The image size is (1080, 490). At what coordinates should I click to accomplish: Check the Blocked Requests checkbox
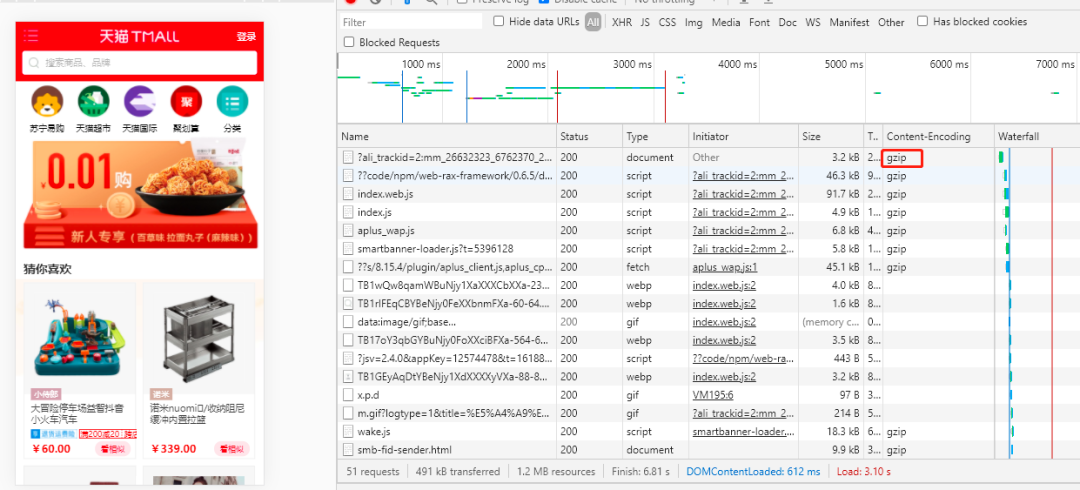coord(349,42)
